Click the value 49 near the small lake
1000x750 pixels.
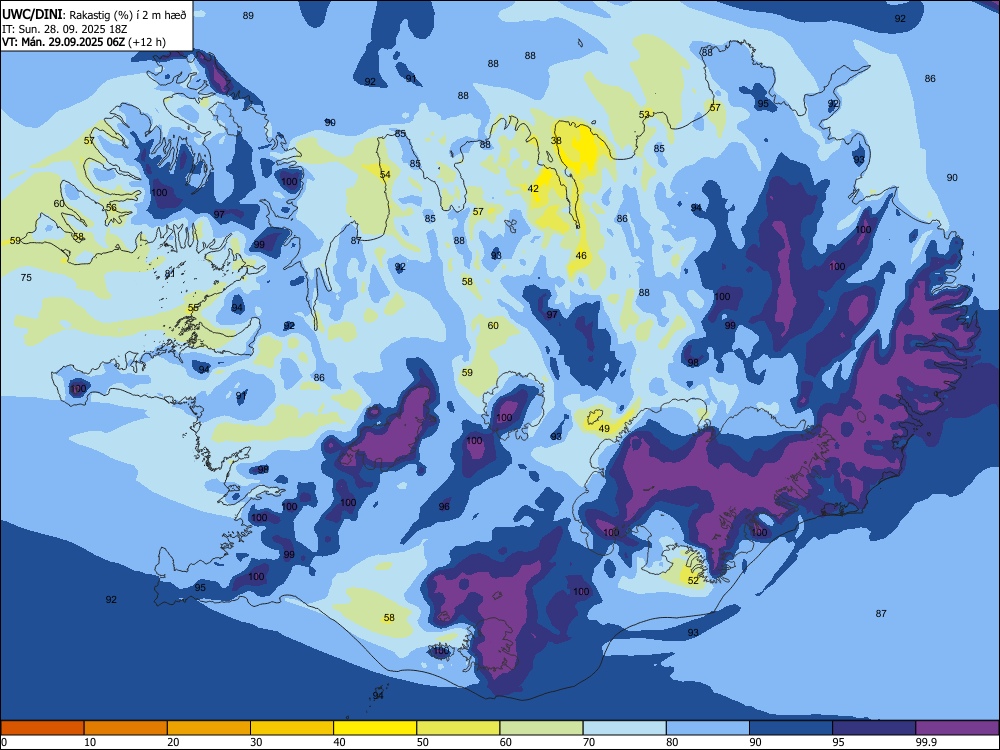(604, 429)
